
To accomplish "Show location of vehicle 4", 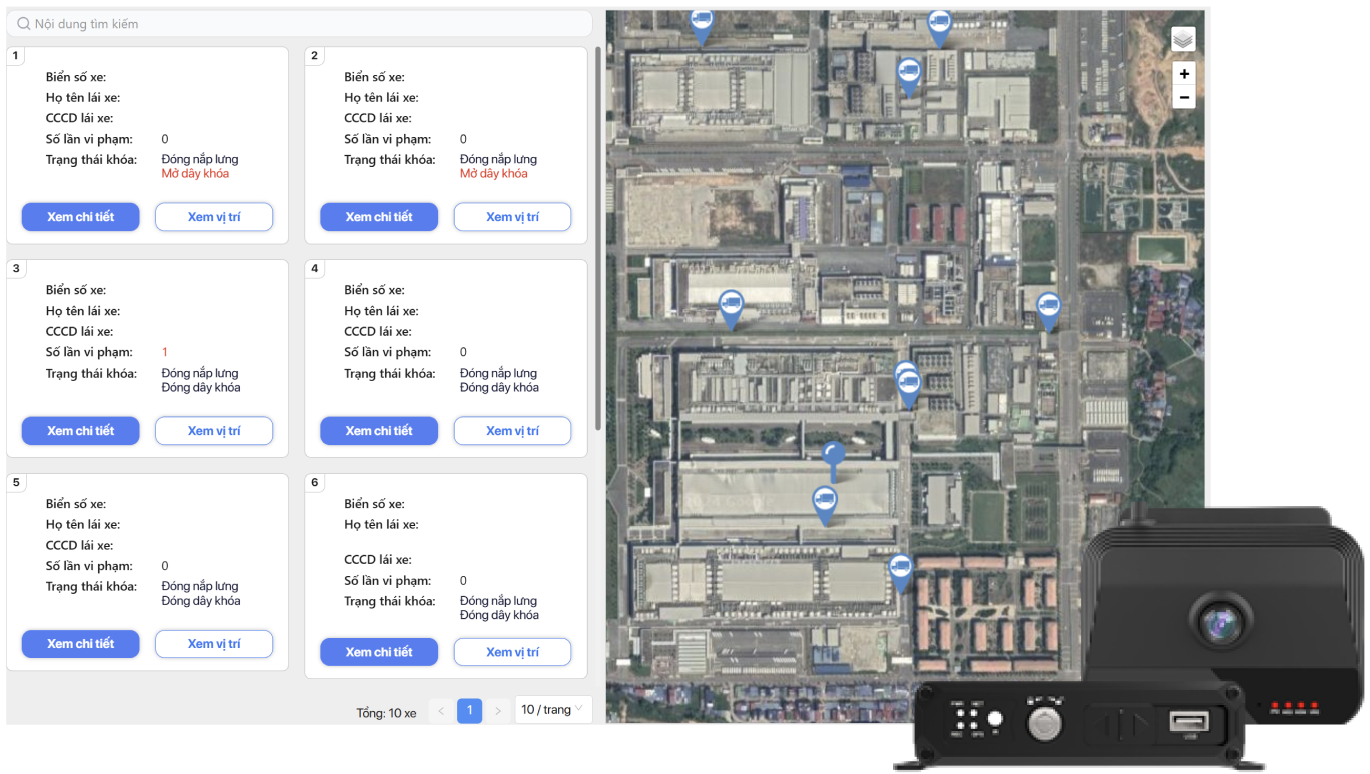I will click(512, 431).
